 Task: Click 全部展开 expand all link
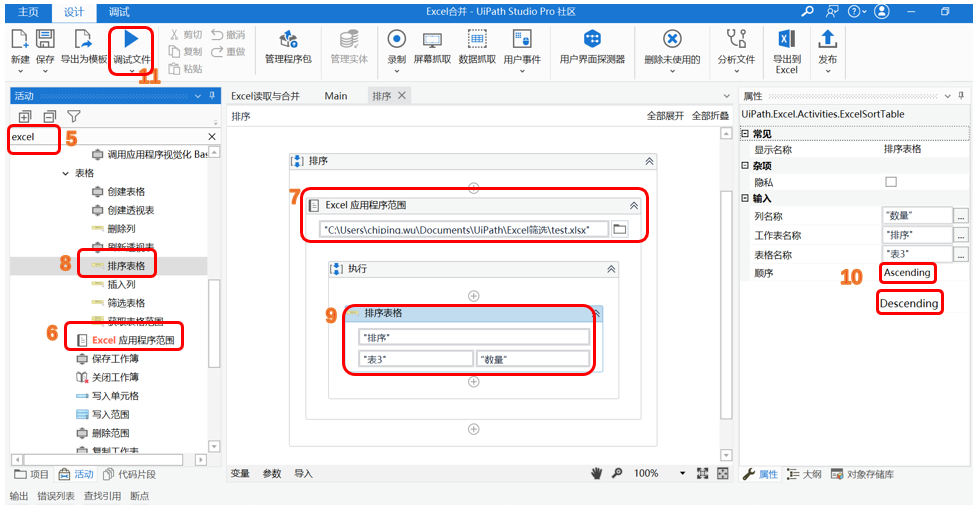665,116
